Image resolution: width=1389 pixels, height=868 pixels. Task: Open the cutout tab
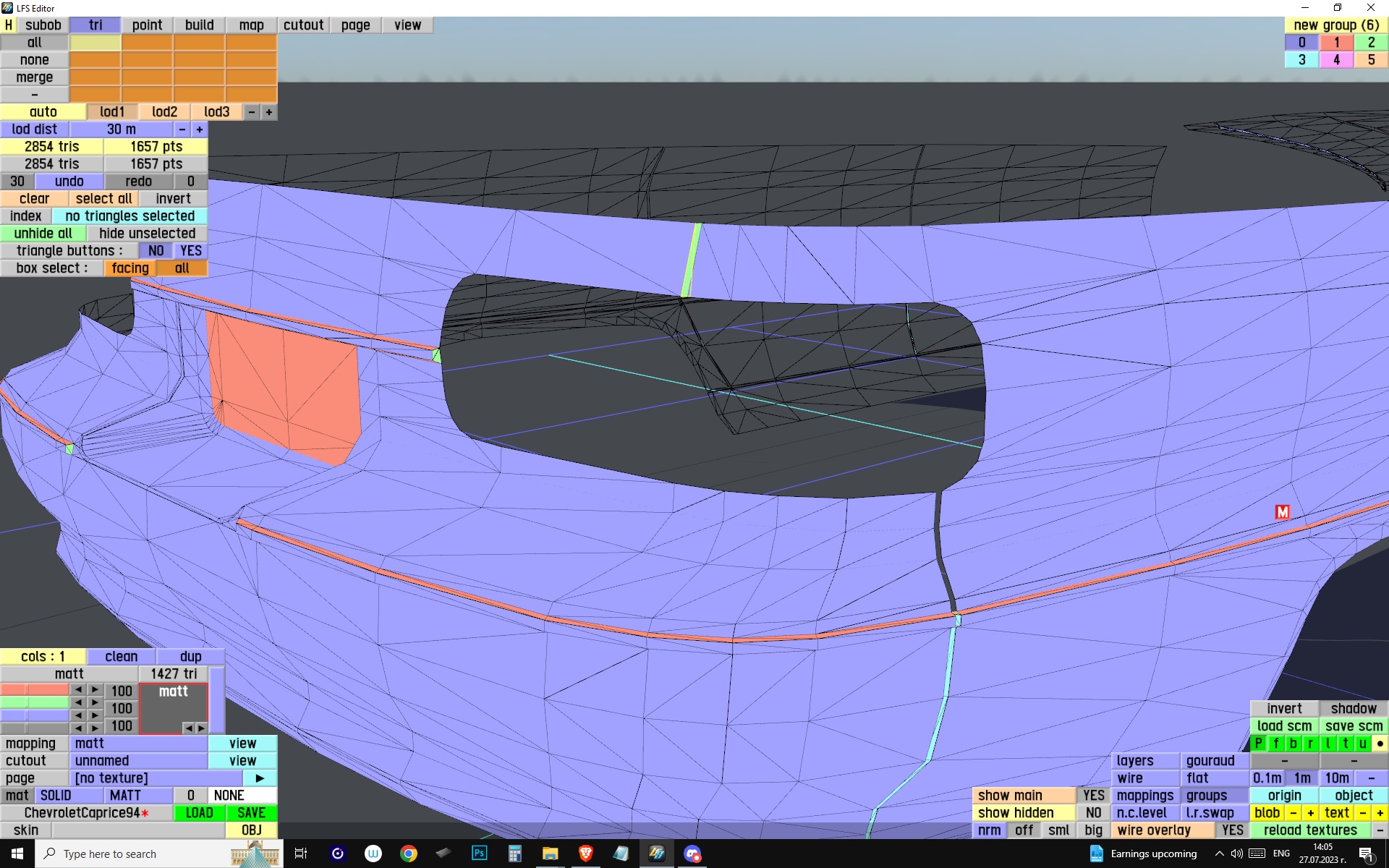[x=303, y=25]
